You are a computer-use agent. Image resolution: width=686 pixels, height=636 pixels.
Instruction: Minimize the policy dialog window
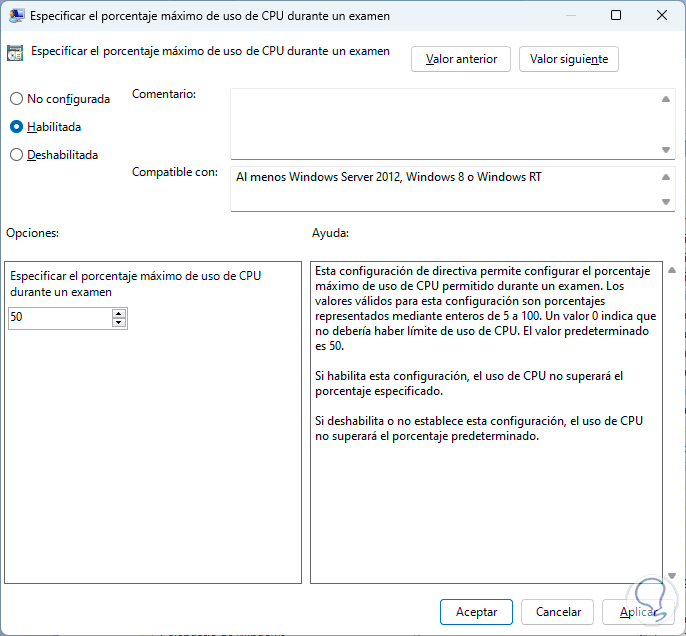pos(570,16)
